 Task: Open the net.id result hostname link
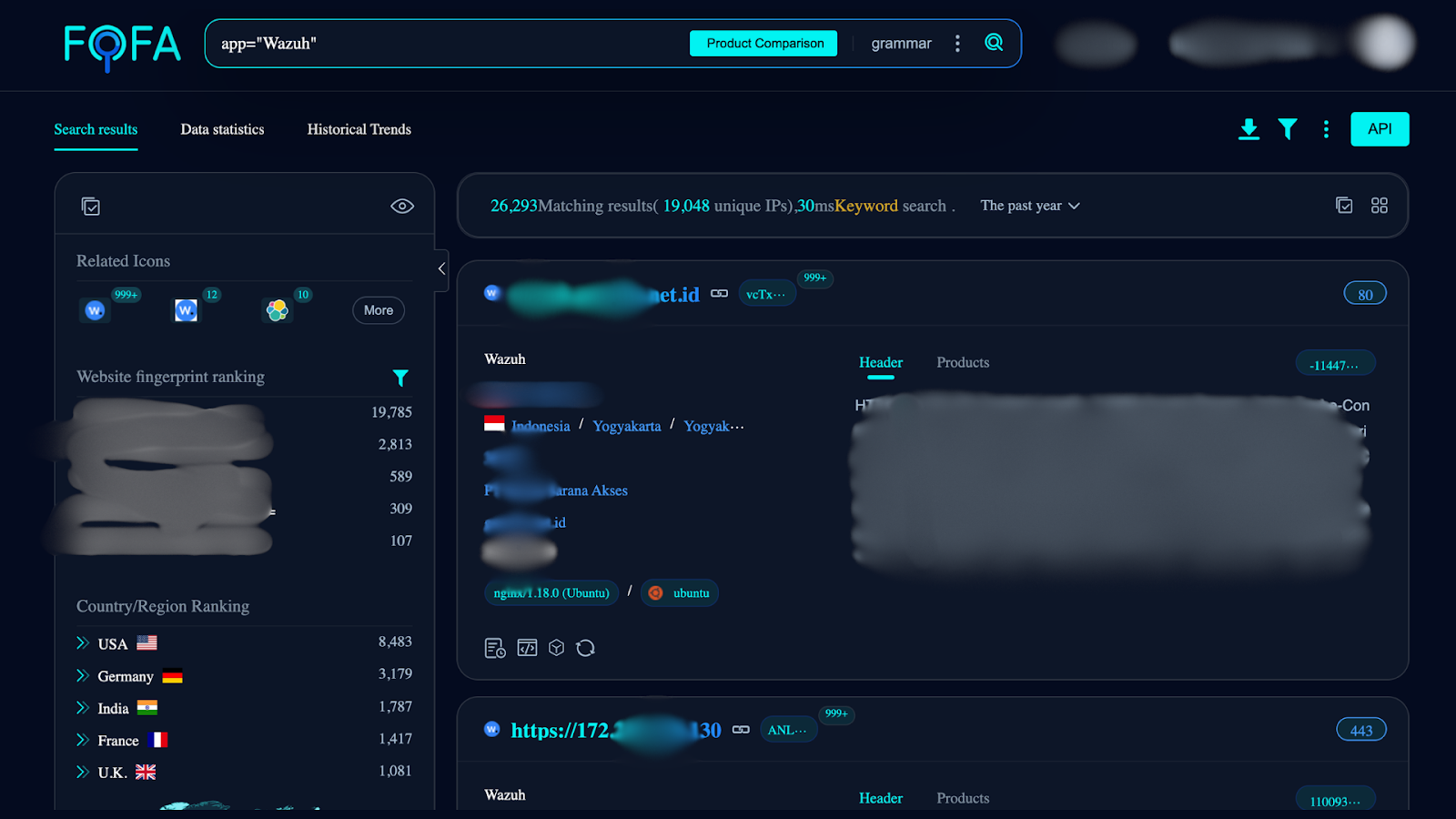[602, 295]
